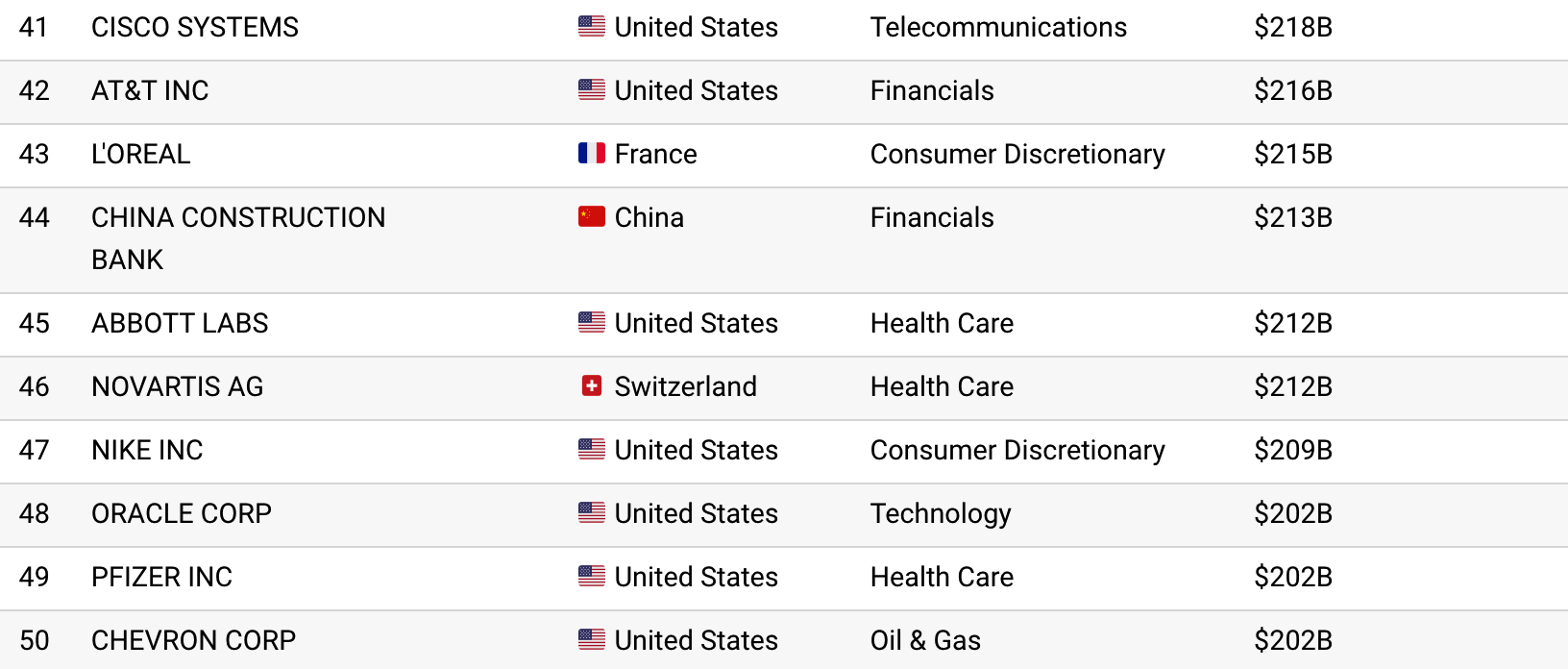Click the US flag in AT&T row

(592, 90)
